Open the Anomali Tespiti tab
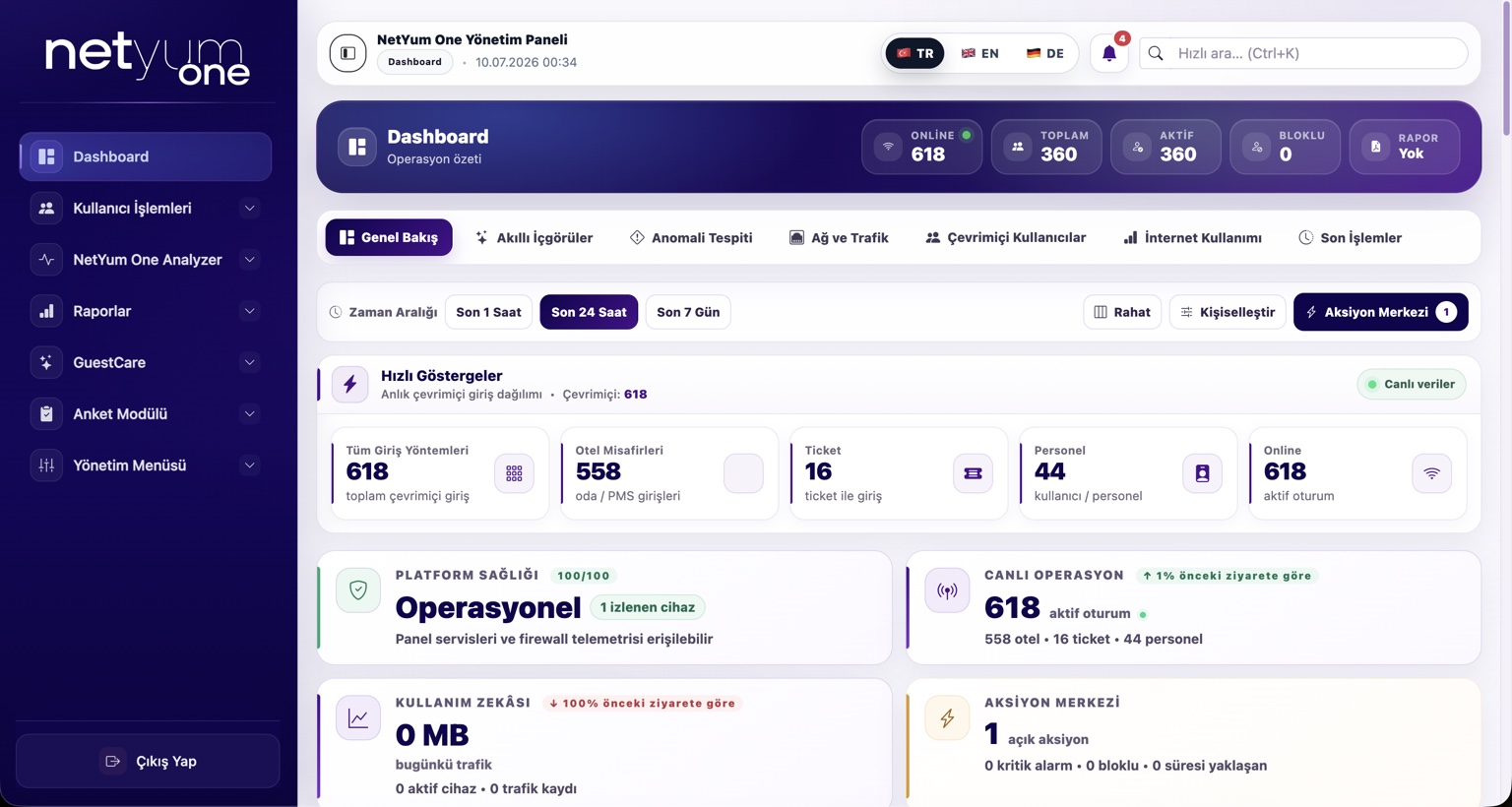The image size is (1512, 807). pyautogui.click(x=691, y=237)
